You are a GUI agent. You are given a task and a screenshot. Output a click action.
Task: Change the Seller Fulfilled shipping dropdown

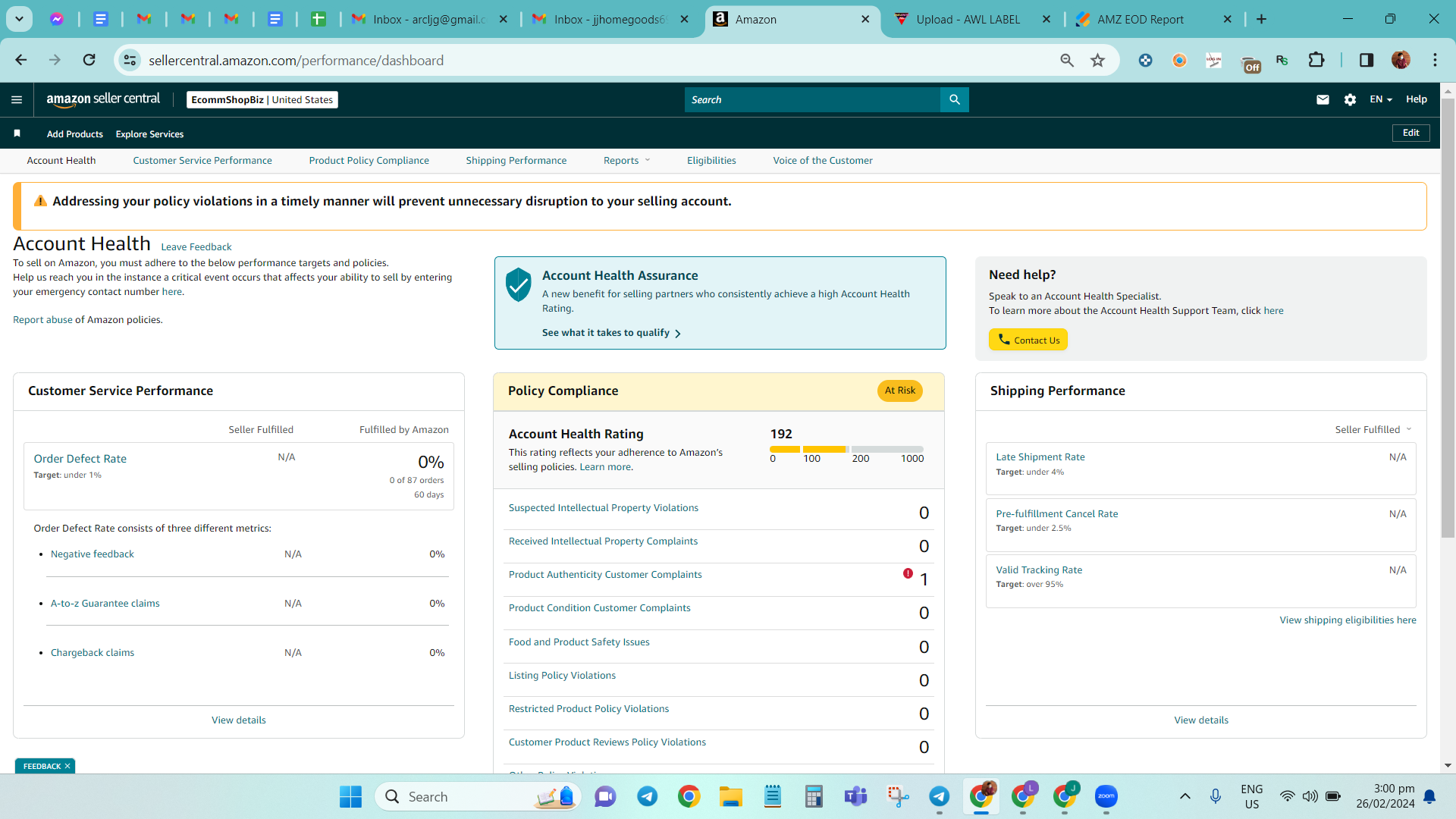[1373, 429]
